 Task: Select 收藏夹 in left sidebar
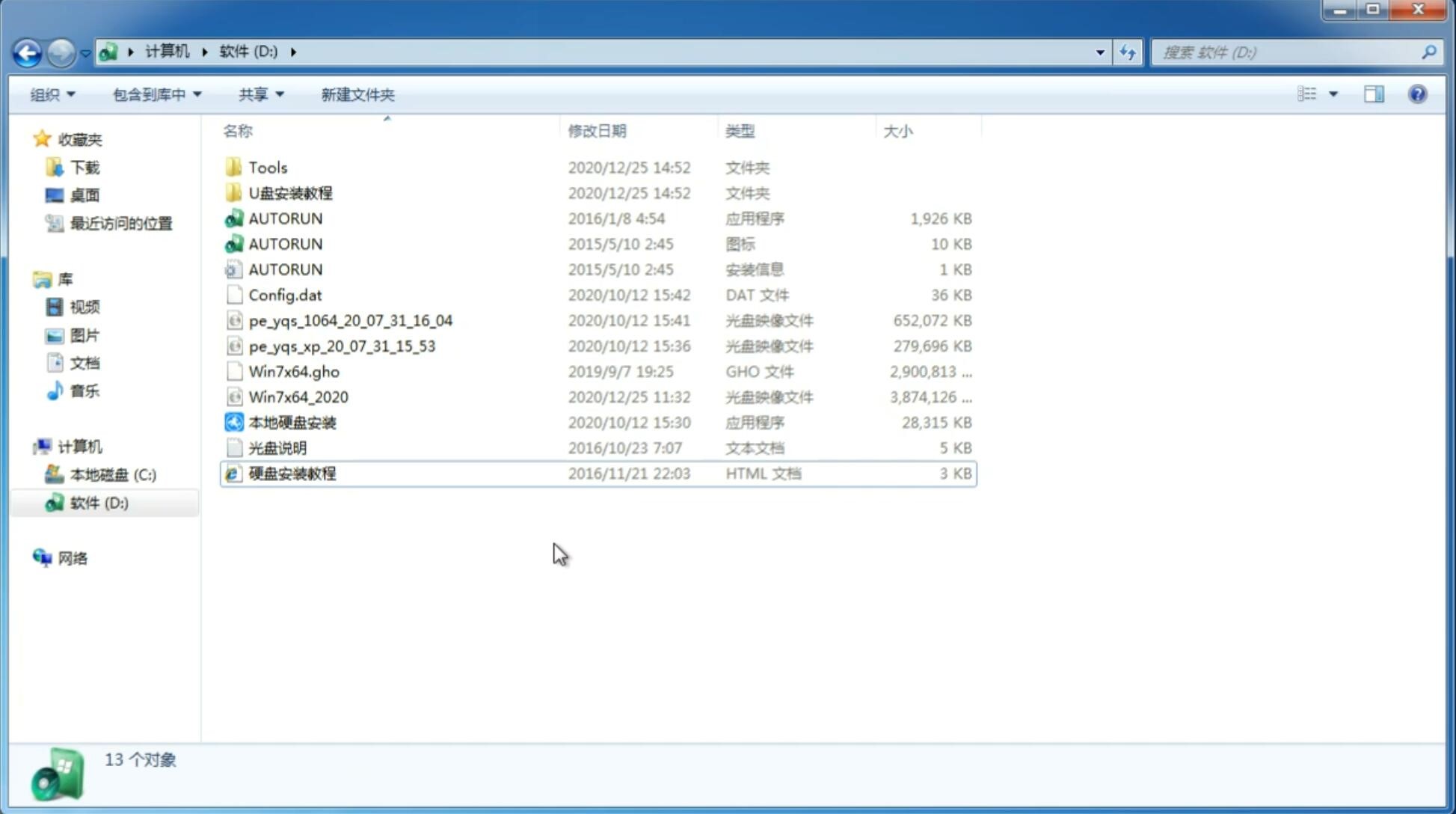pos(85,138)
